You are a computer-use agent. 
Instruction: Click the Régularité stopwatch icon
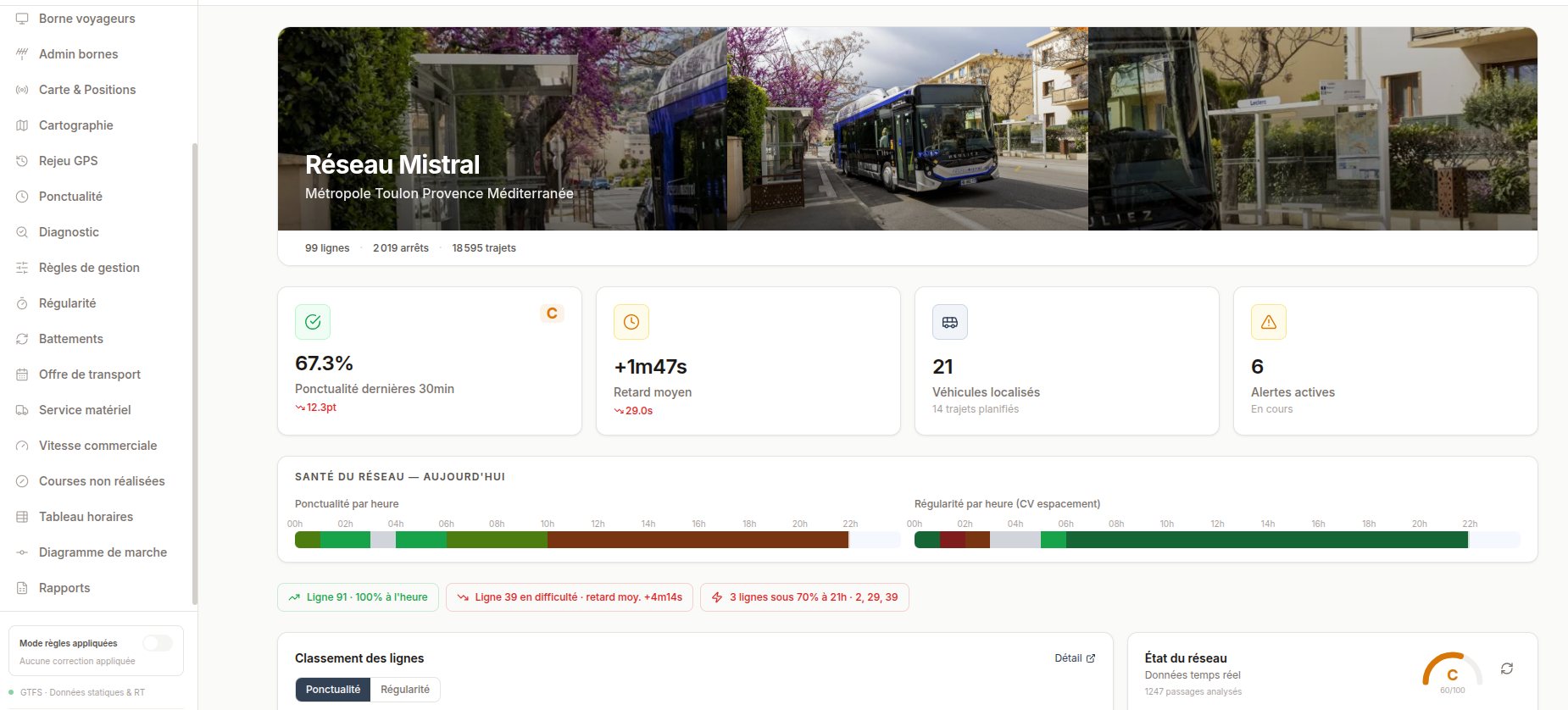22,303
